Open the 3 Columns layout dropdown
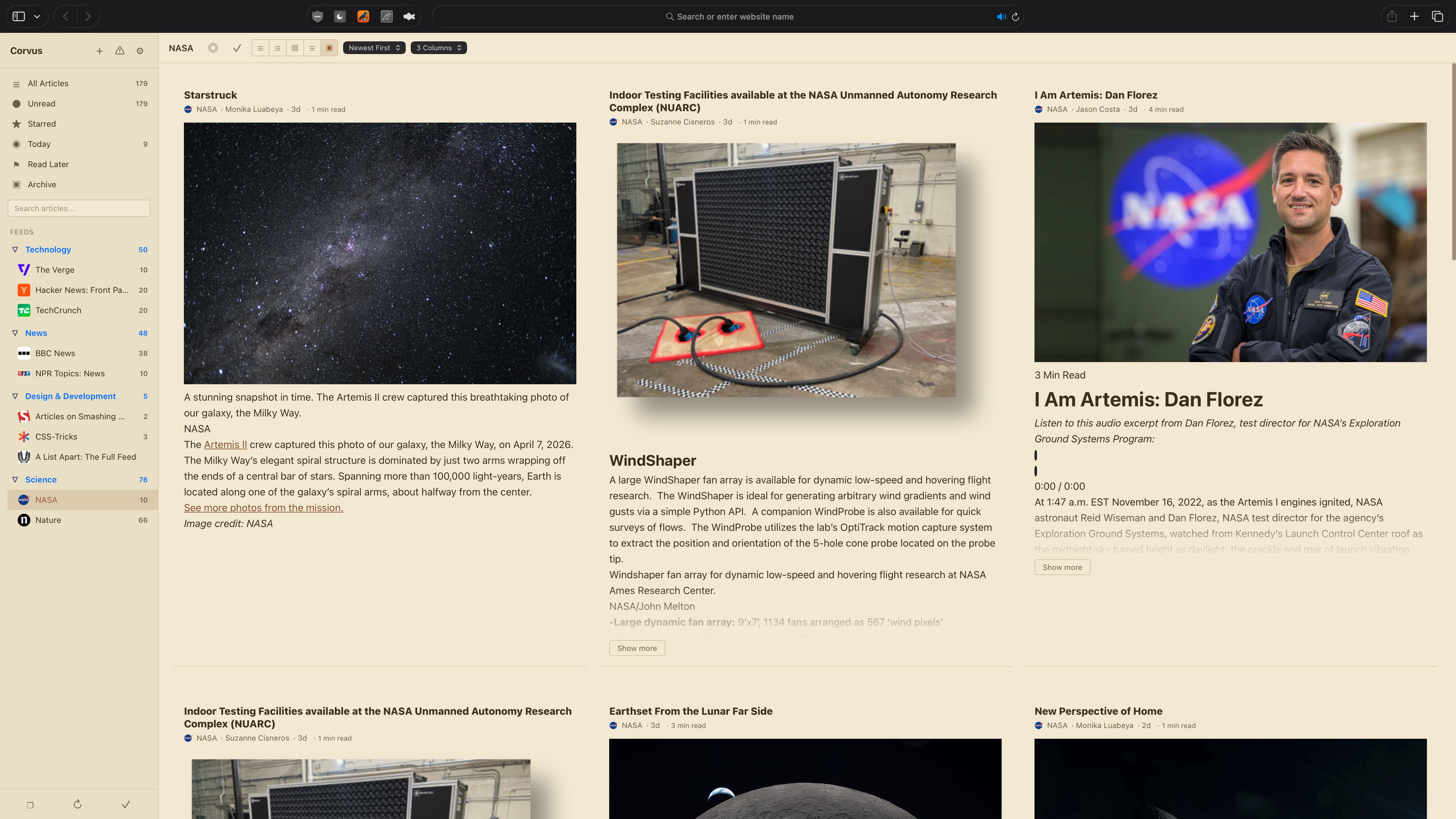 point(438,47)
